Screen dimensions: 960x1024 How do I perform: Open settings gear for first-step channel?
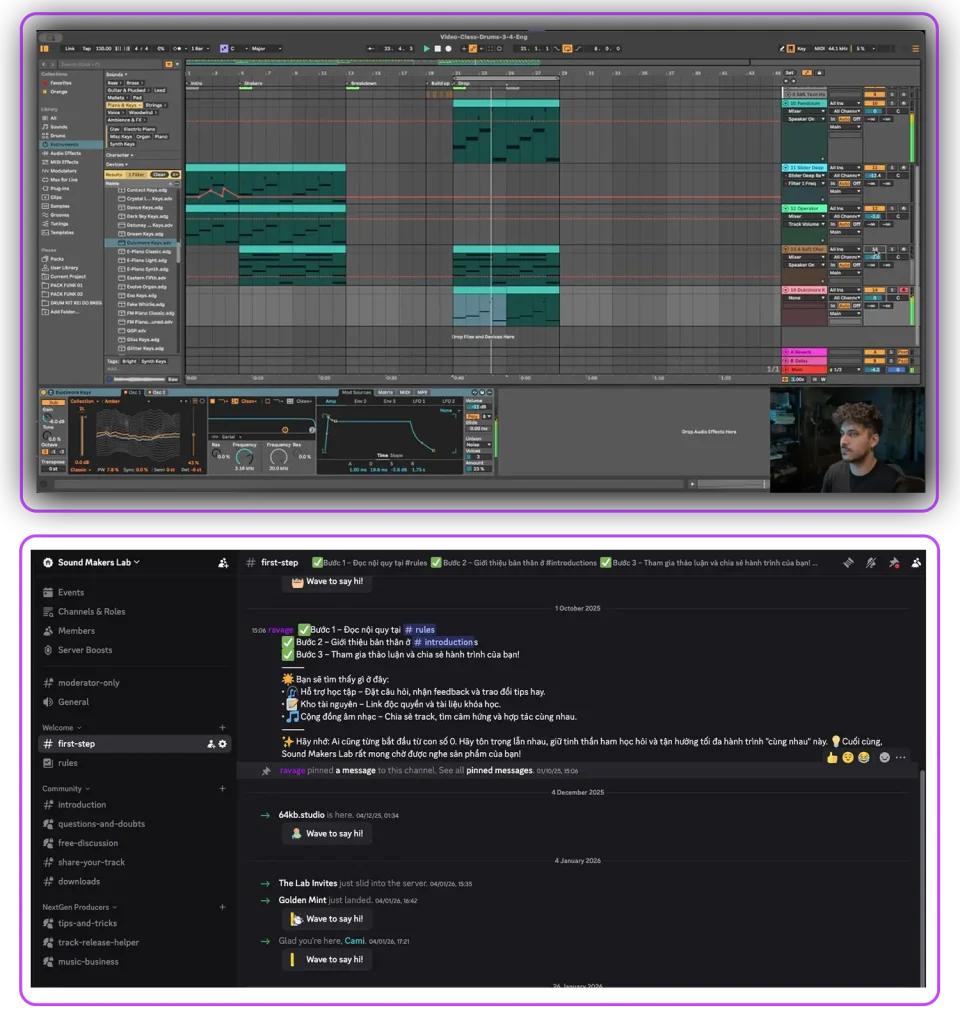(223, 744)
